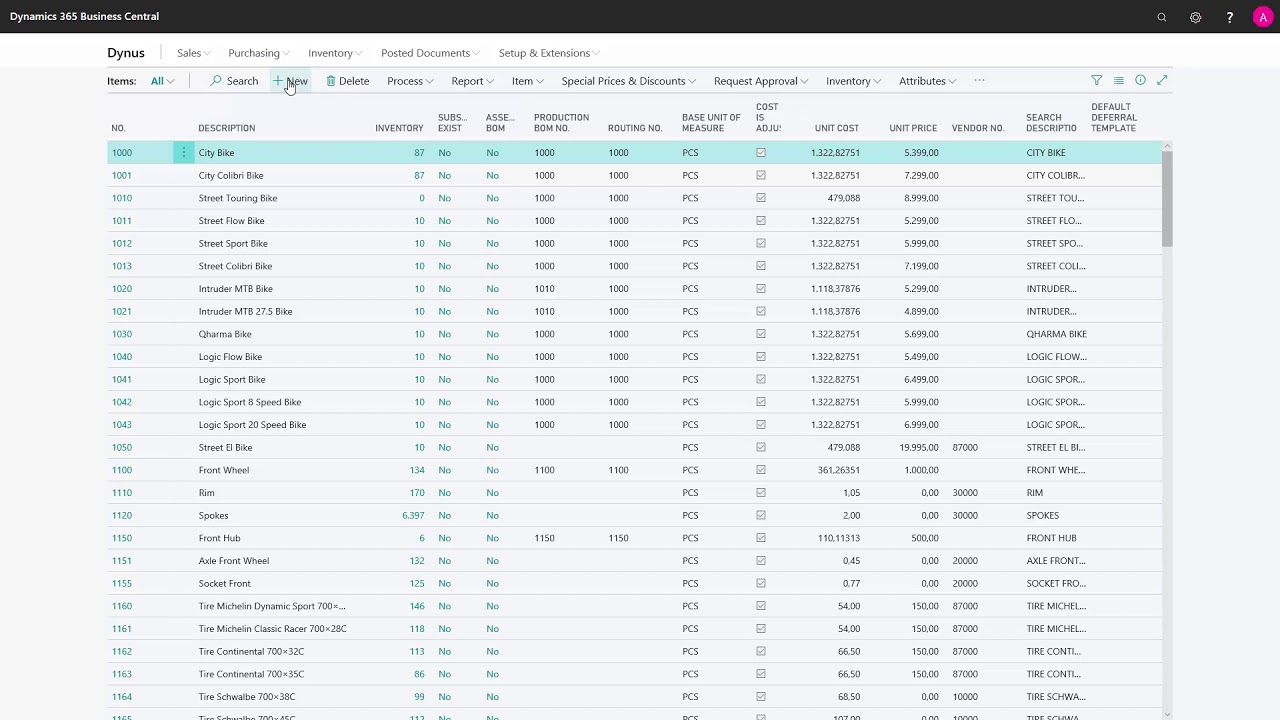Viewport: 1280px width, 720px height.
Task: Toggle Cost Is Adjusted for Street Touring Bike
Action: pos(761,198)
